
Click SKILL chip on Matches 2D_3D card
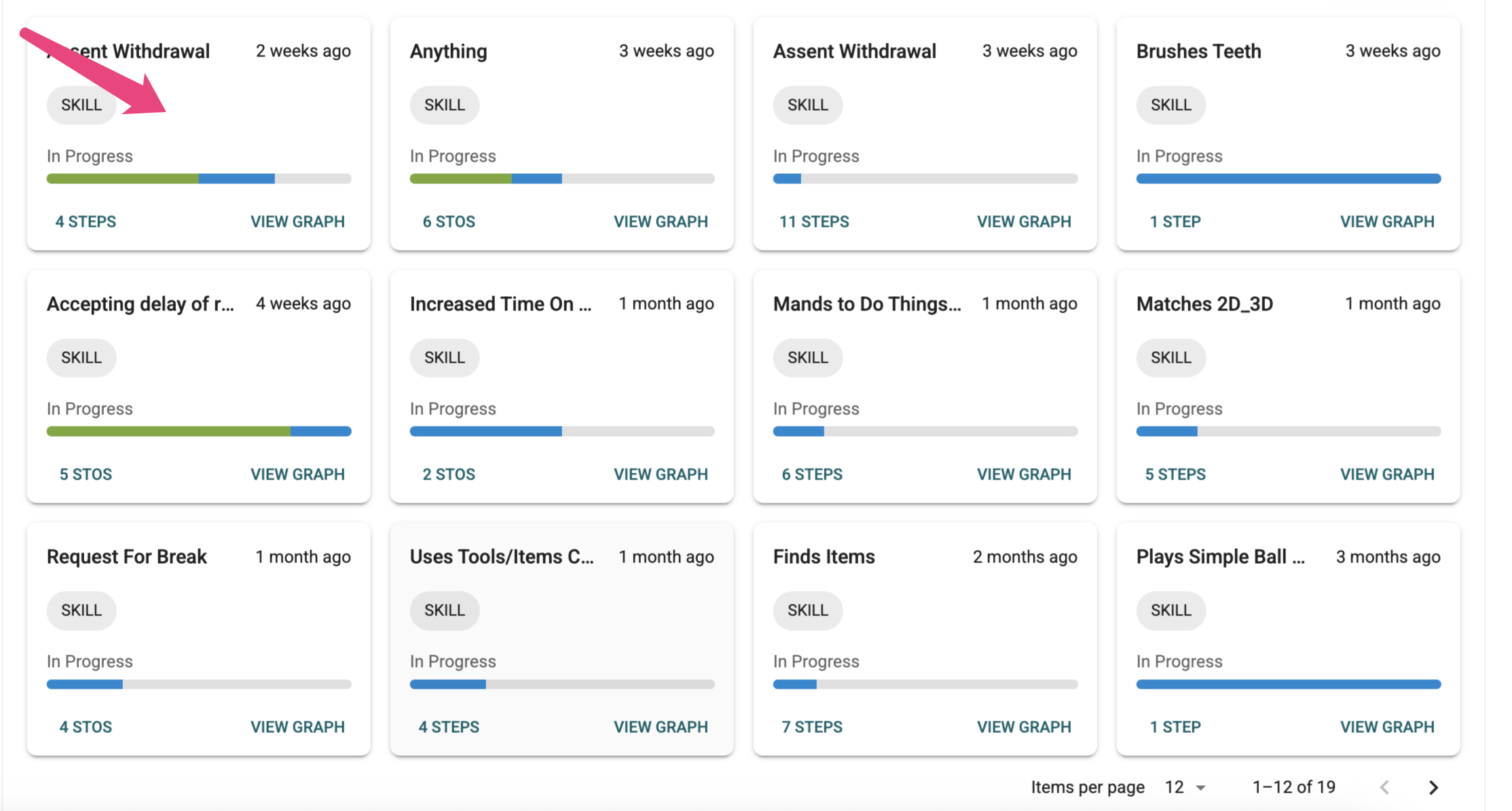pos(1171,357)
